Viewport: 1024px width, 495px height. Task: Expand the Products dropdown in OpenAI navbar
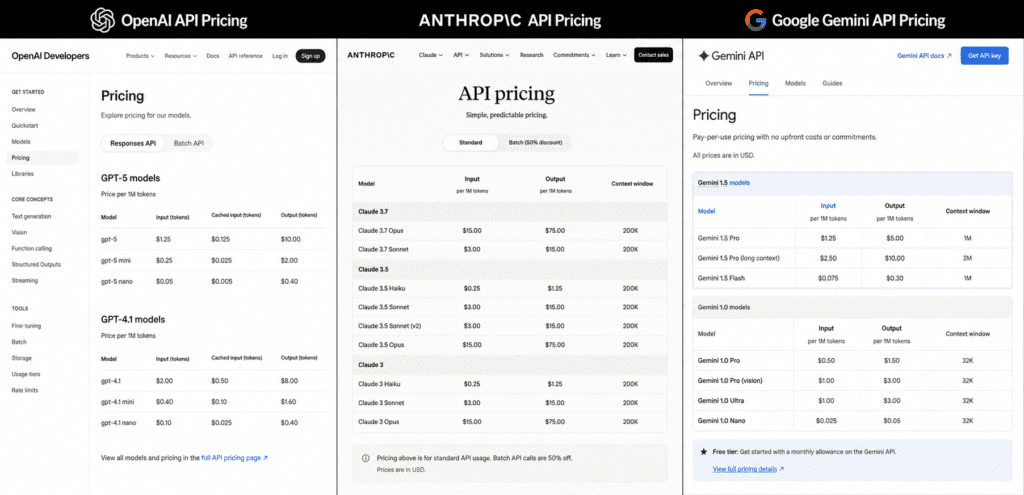[x=140, y=56]
